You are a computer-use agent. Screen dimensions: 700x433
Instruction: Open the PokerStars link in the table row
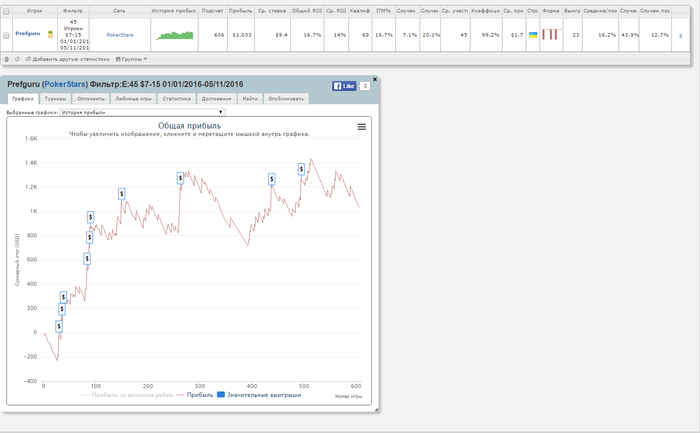(x=120, y=35)
